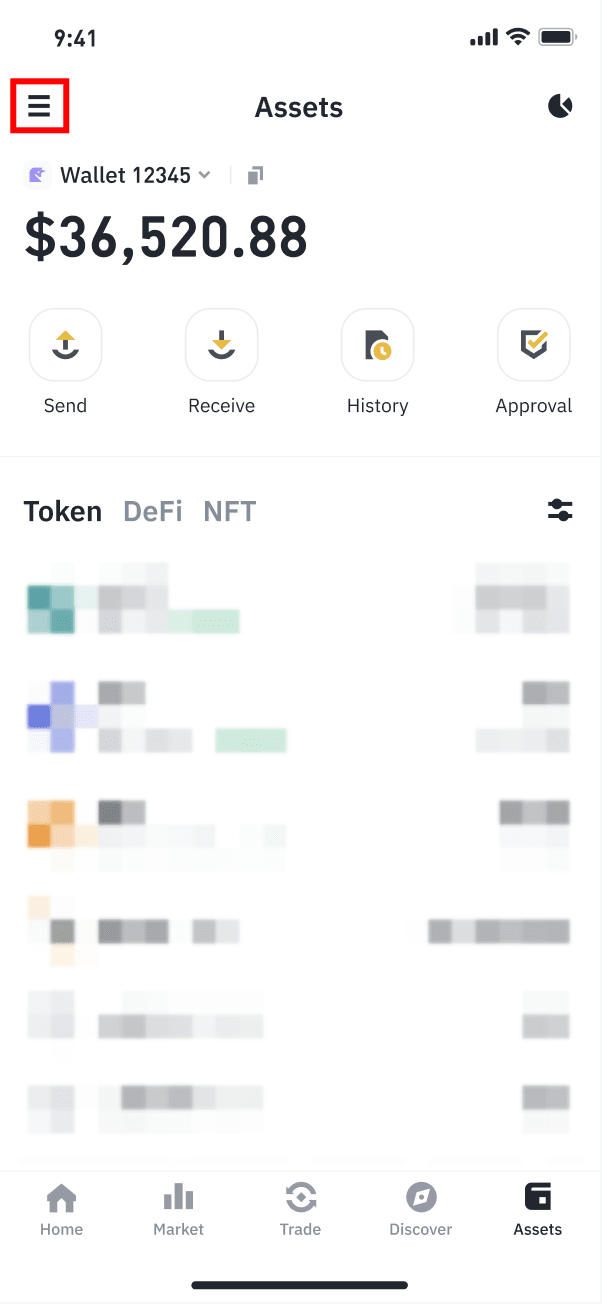The width and height of the screenshot is (602, 1304).
Task: Switch to the DeFi tab
Action: (x=152, y=512)
